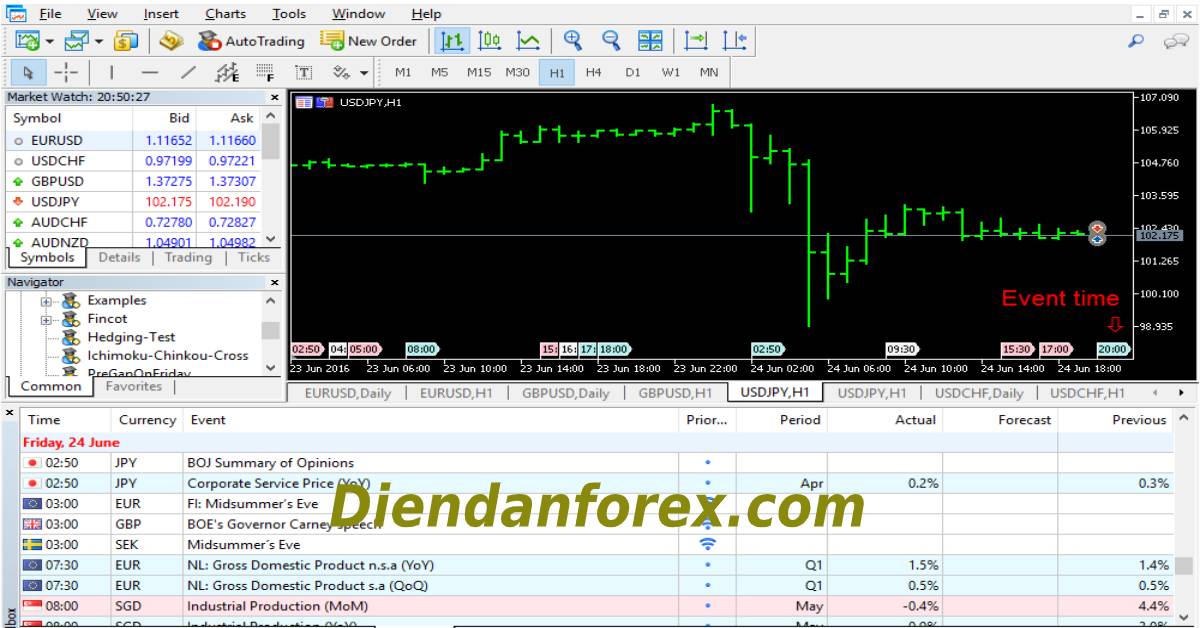The height and width of the screenshot is (628, 1200).
Task: Set timeframe to D1
Action: [633, 72]
